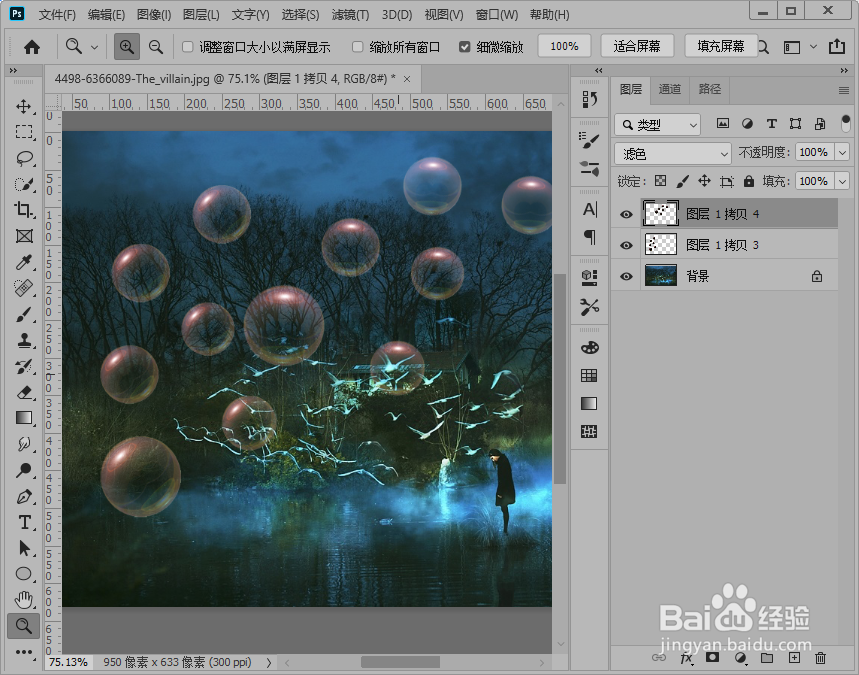The height and width of the screenshot is (675, 859).
Task: Select the Rectangular Marquee tool
Action: (x=24, y=132)
